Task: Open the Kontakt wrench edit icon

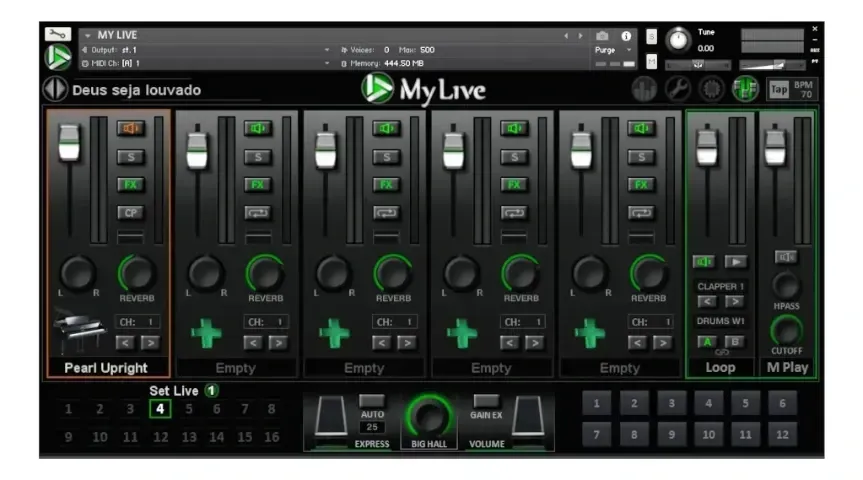Action: click(58, 34)
